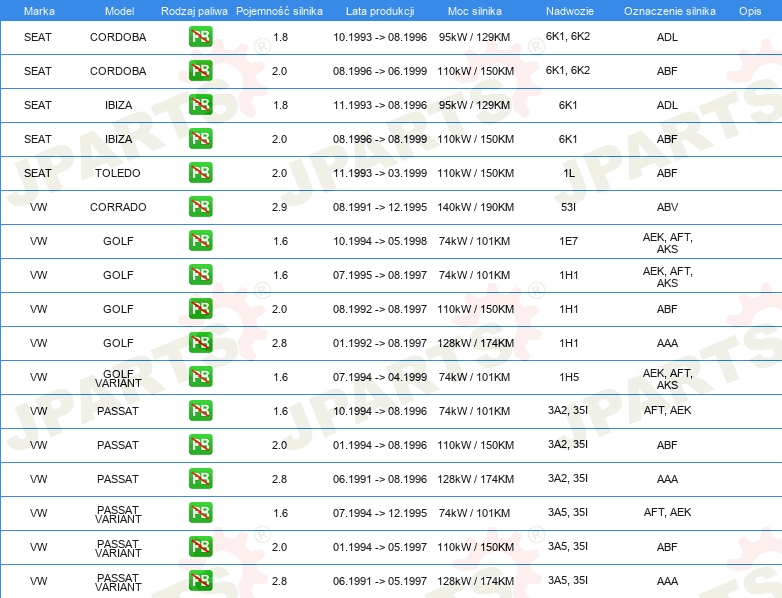Viewport: 782px width, 598px height.
Task: Click fuel icon in PASSAT VARIANT 1.6 row
Action: pyautogui.click(x=200, y=512)
